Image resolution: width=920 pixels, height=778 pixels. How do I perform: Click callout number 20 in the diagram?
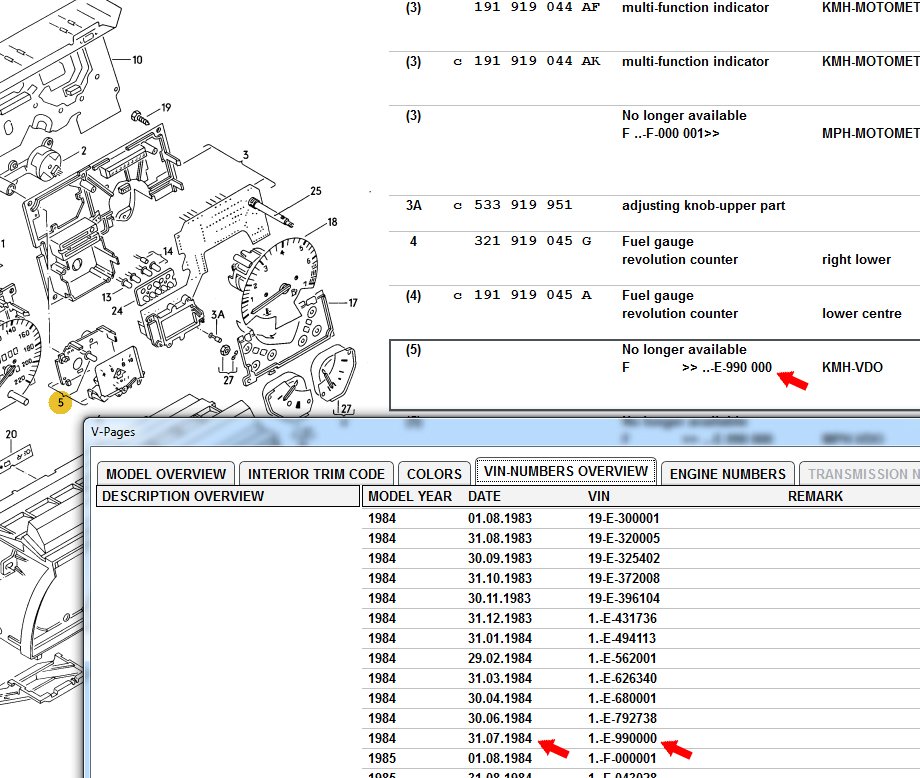pos(11,434)
